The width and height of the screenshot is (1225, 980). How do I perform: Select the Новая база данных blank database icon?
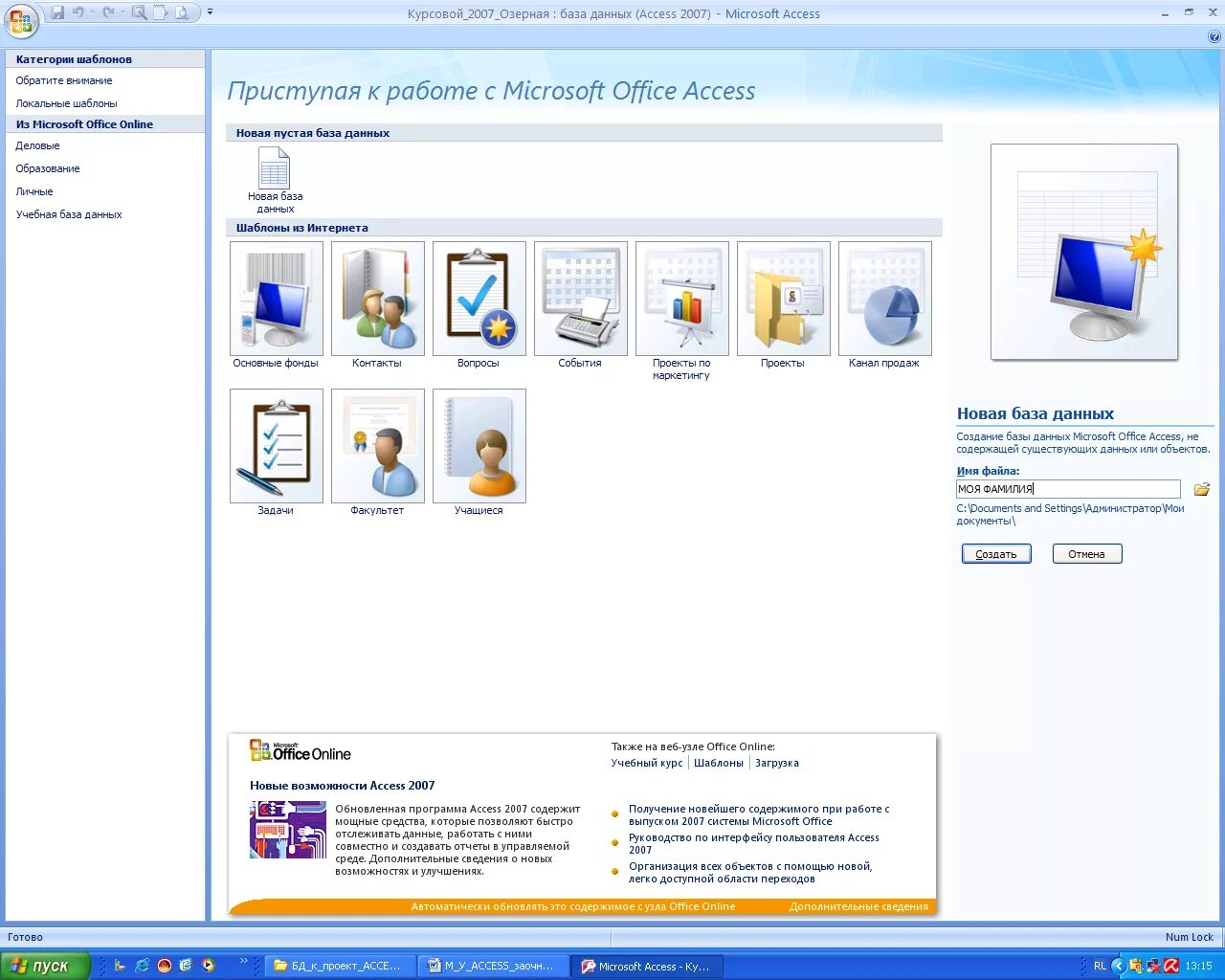[275, 180]
